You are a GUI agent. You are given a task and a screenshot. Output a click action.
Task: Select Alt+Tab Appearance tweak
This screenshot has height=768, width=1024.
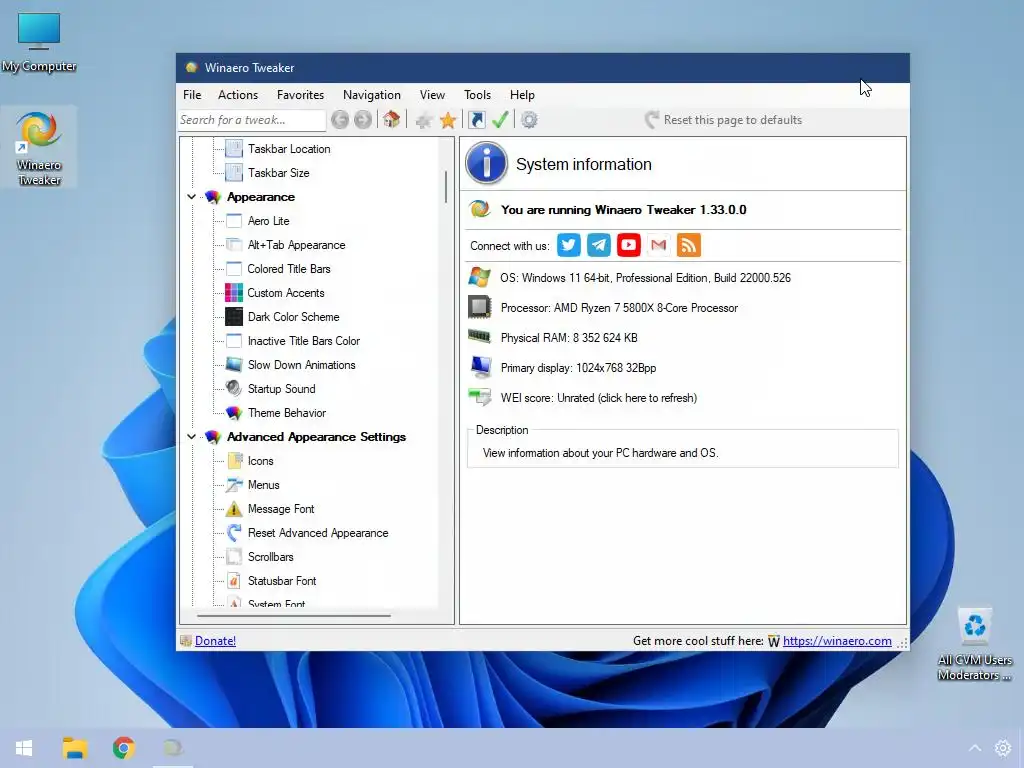pyautogui.click(x=296, y=245)
